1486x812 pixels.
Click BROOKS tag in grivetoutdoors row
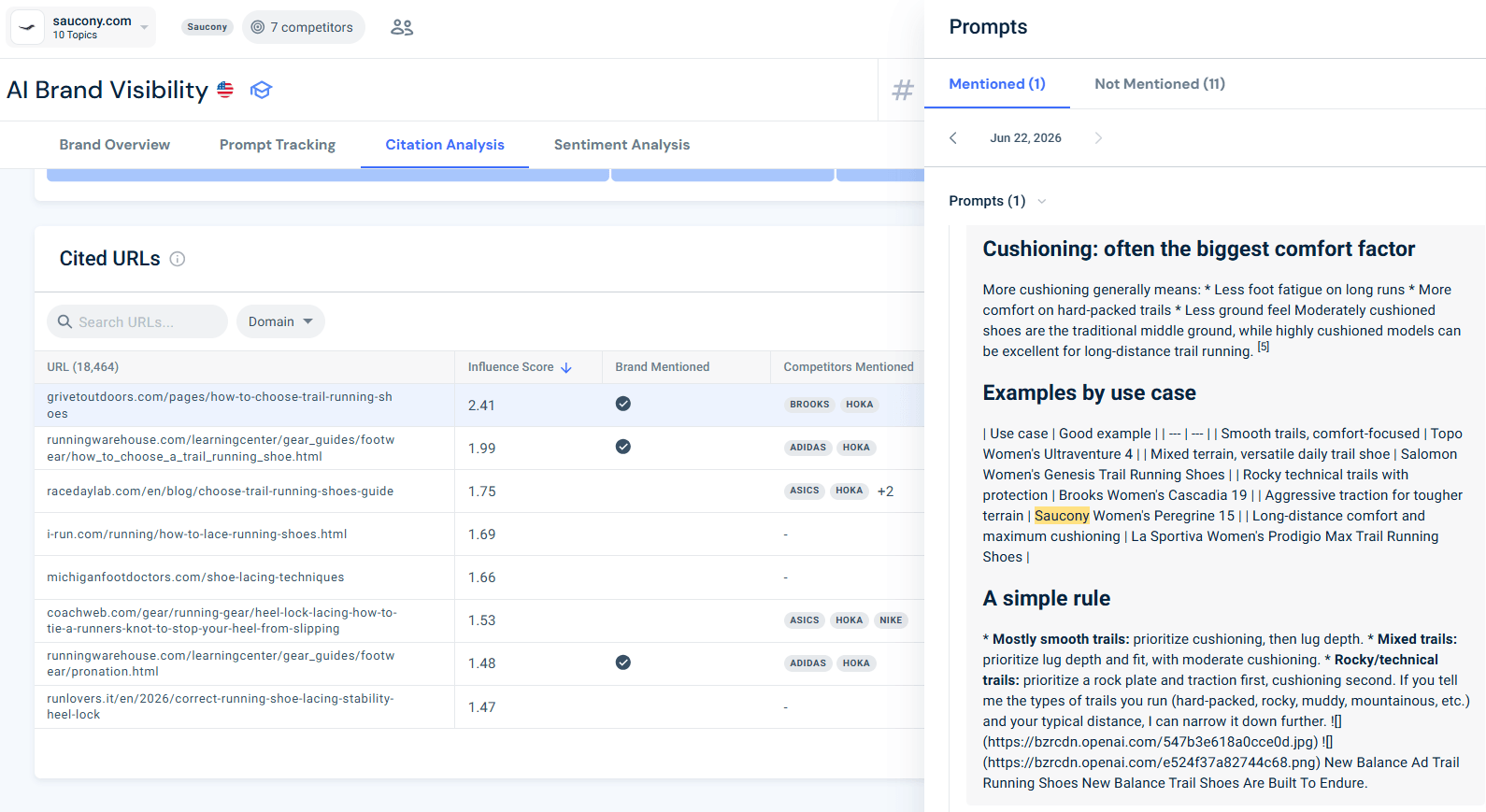[x=809, y=405]
